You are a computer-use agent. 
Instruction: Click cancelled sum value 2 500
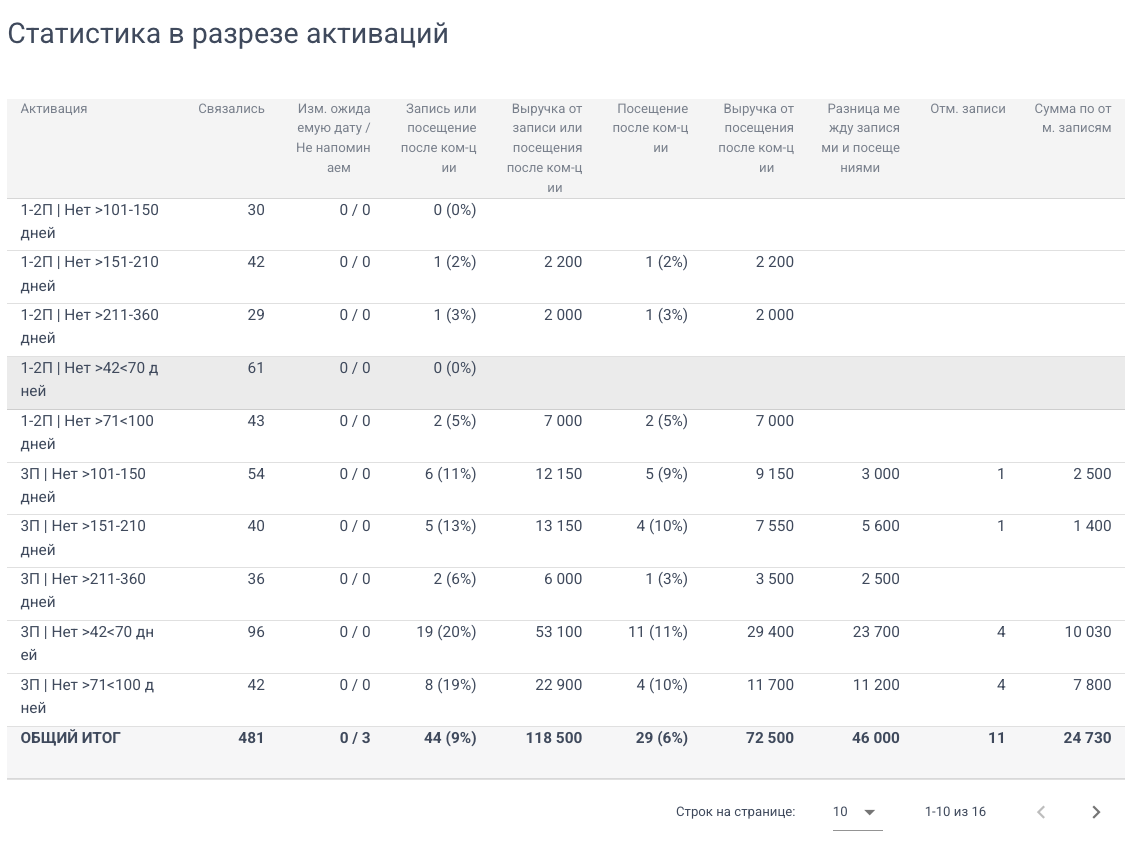(1092, 474)
